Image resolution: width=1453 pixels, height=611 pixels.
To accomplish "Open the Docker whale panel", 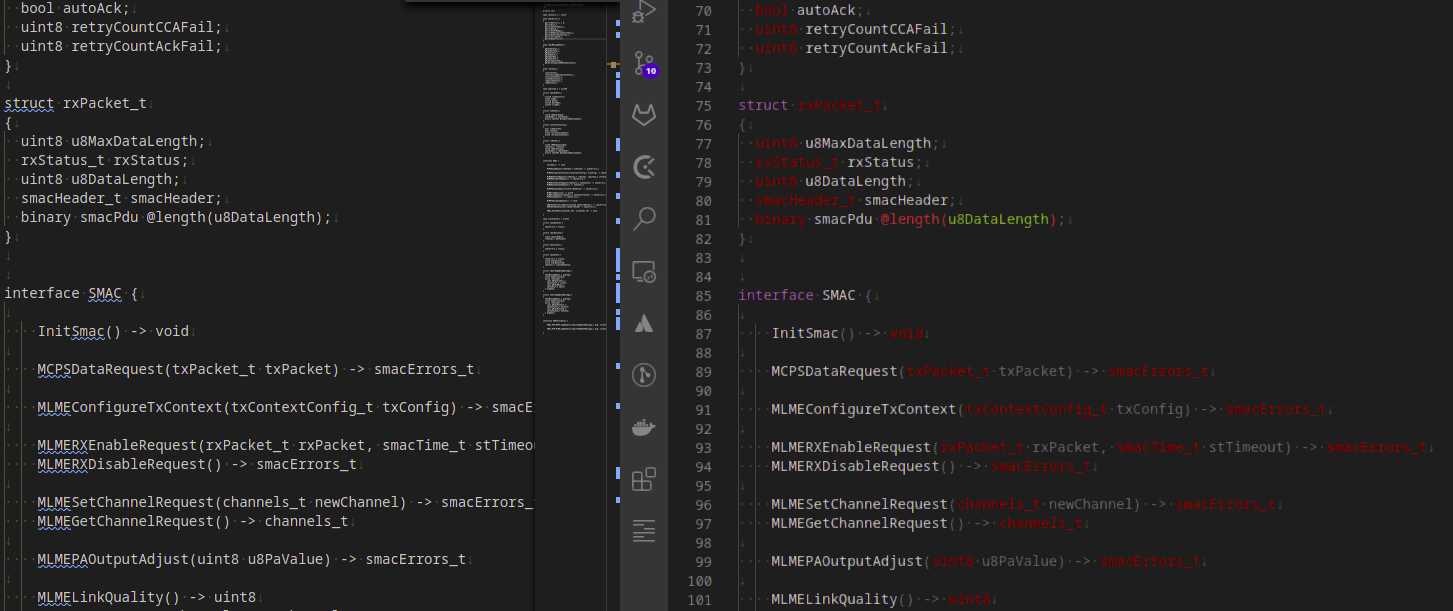I will pyautogui.click(x=644, y=428).
